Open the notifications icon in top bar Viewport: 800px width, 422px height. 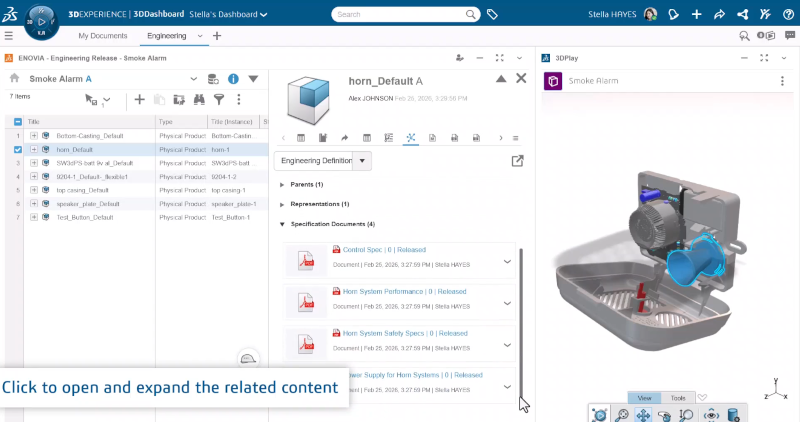[x=673, y=14]
